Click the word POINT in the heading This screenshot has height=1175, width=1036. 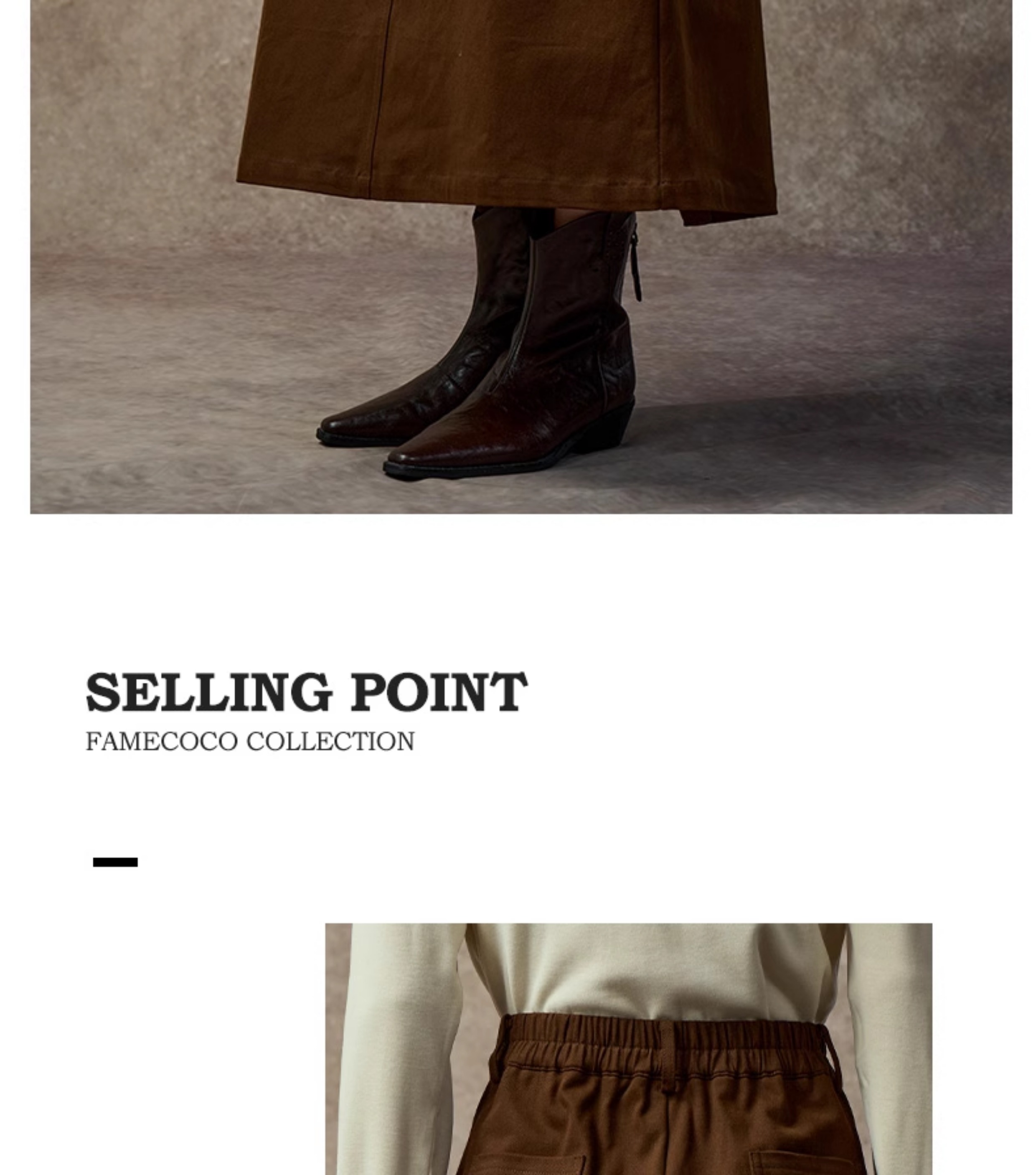(439, 692)
